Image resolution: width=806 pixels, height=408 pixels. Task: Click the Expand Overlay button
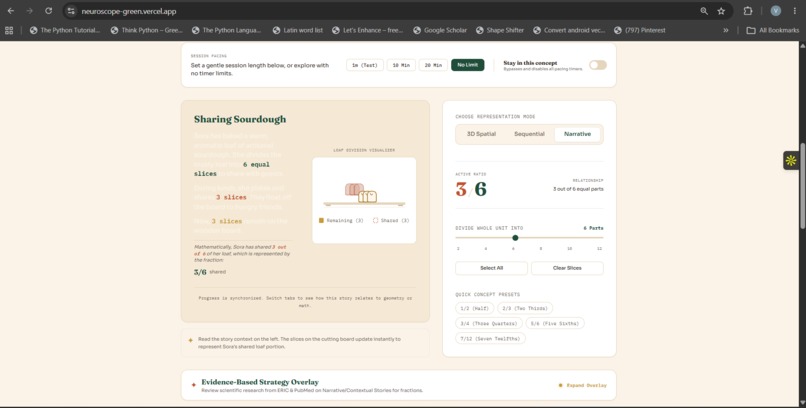582,385
